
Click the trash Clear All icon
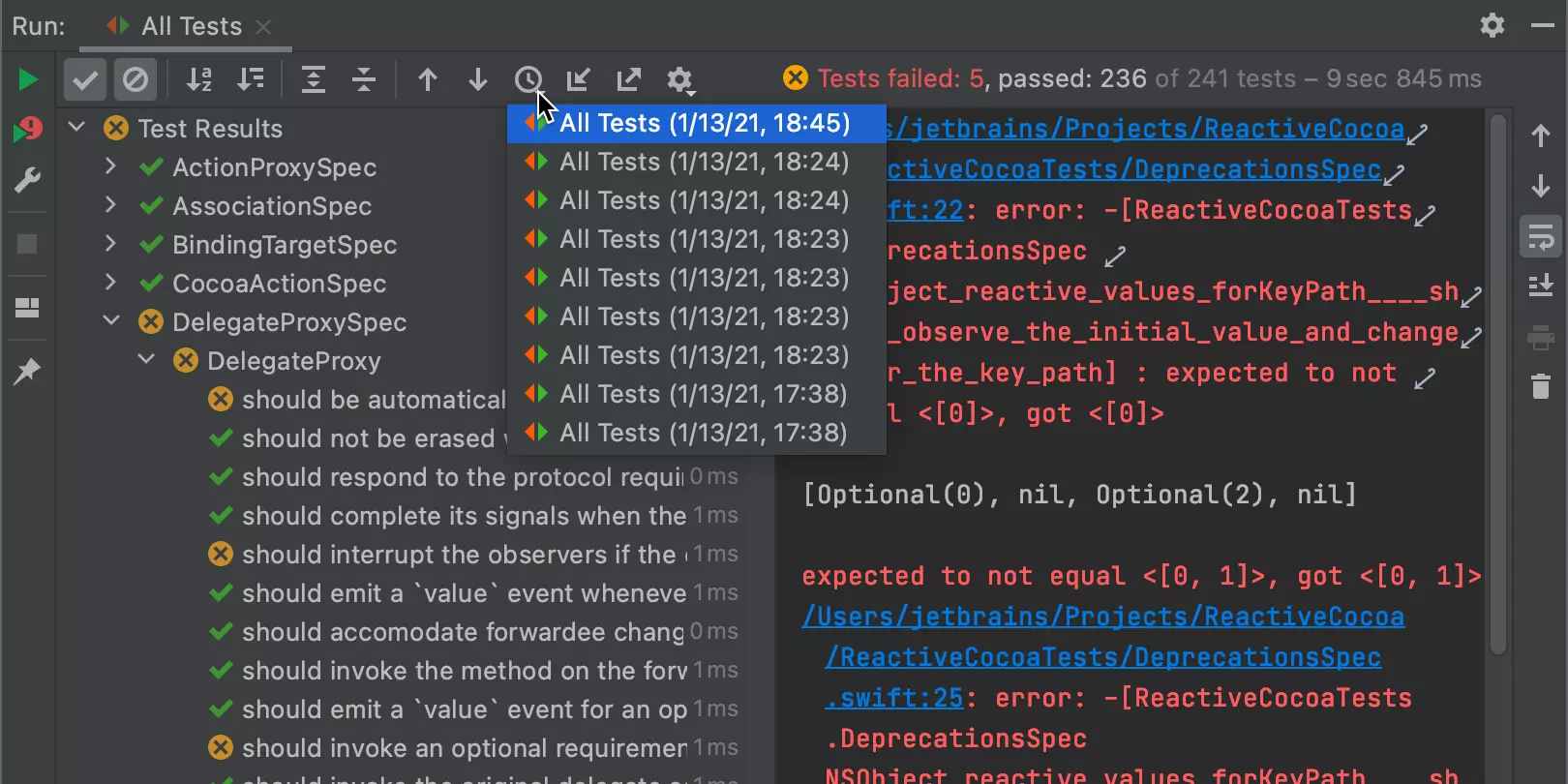(1541, 386)
